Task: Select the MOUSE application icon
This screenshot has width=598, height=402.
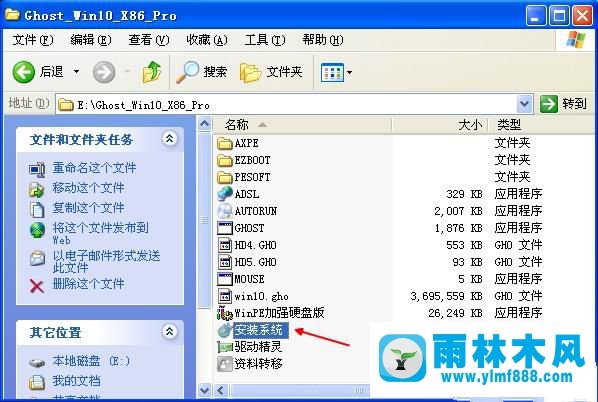Action: pos(225,279)
